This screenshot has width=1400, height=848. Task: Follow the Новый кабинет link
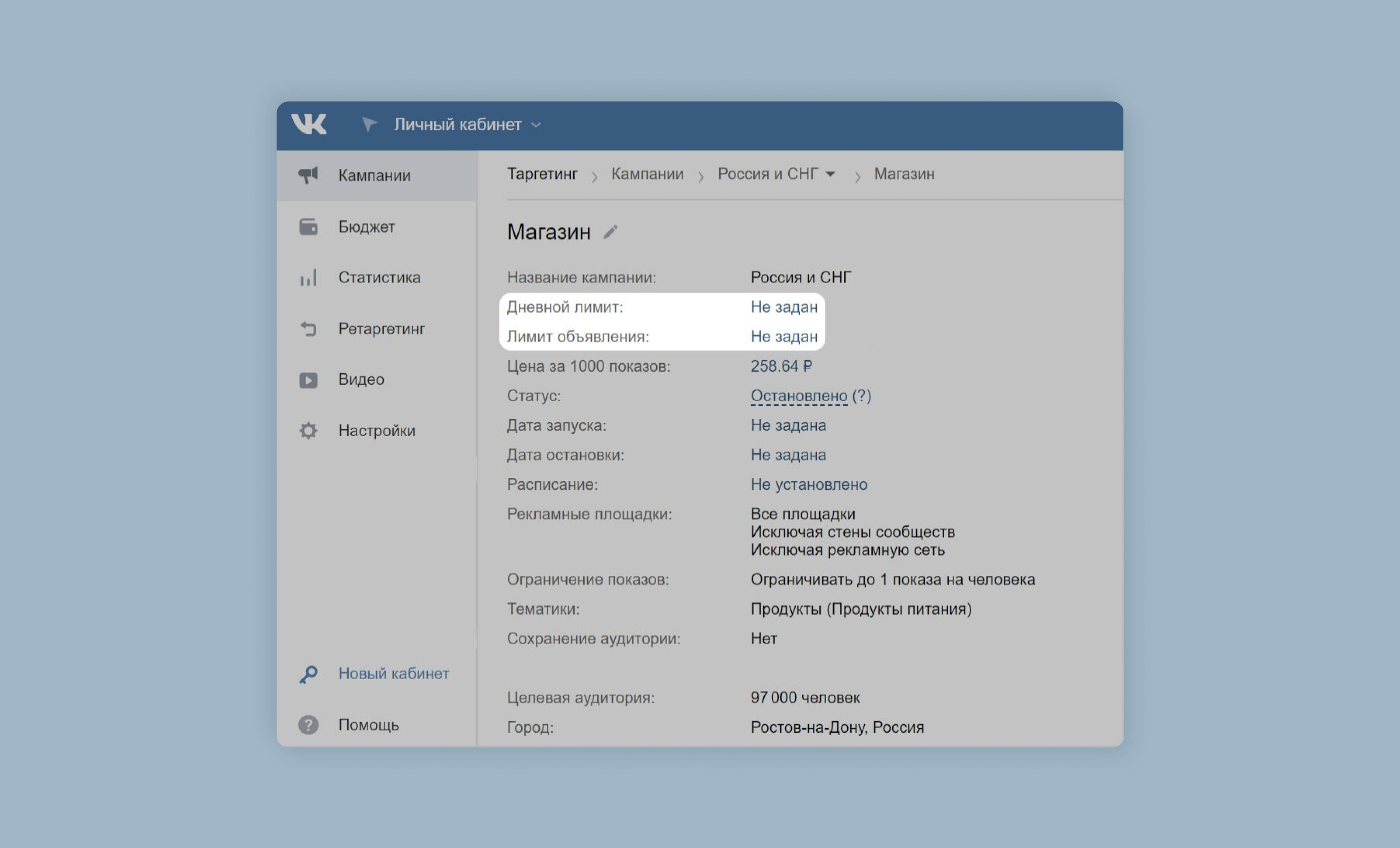pos(393,674)
